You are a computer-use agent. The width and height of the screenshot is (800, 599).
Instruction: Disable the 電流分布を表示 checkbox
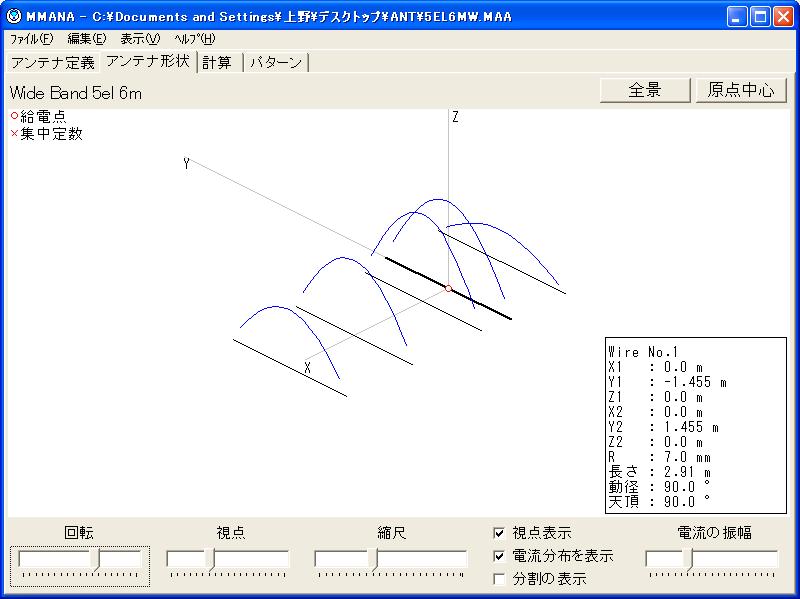tap(500, 556)
